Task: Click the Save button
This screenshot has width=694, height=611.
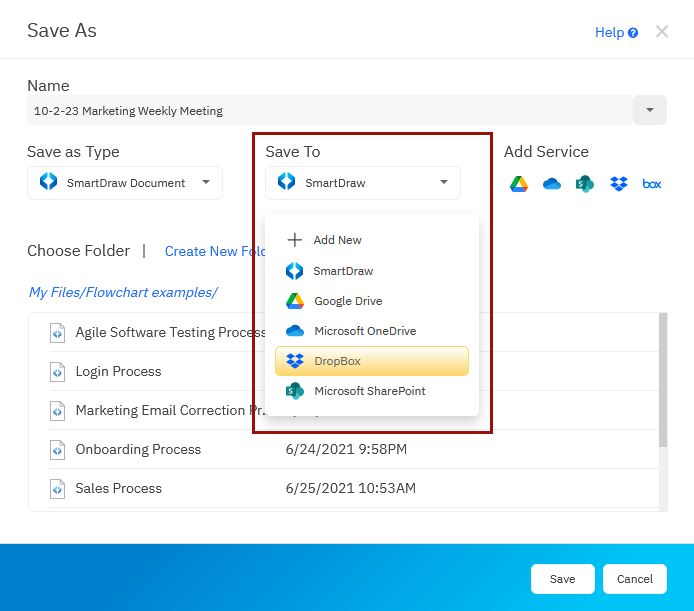Action: click(563, 579)
